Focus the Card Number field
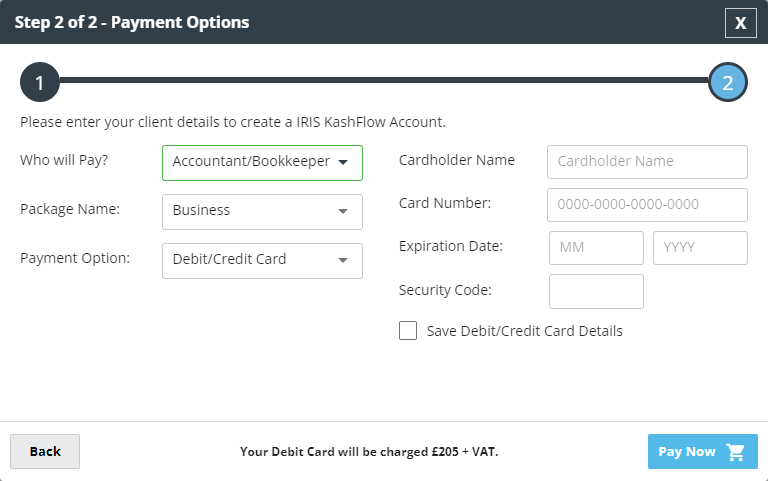 click(x=648, y=205)
